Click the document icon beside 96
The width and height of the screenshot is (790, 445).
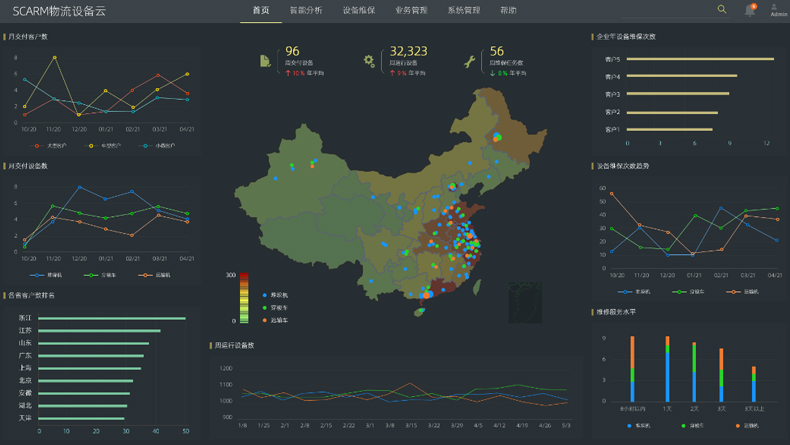point(264,61)
